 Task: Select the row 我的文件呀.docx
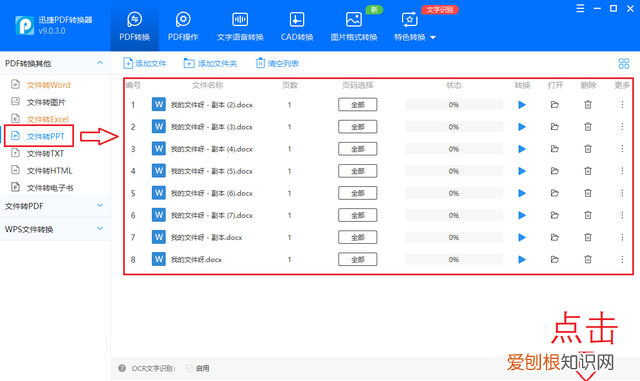378,259
